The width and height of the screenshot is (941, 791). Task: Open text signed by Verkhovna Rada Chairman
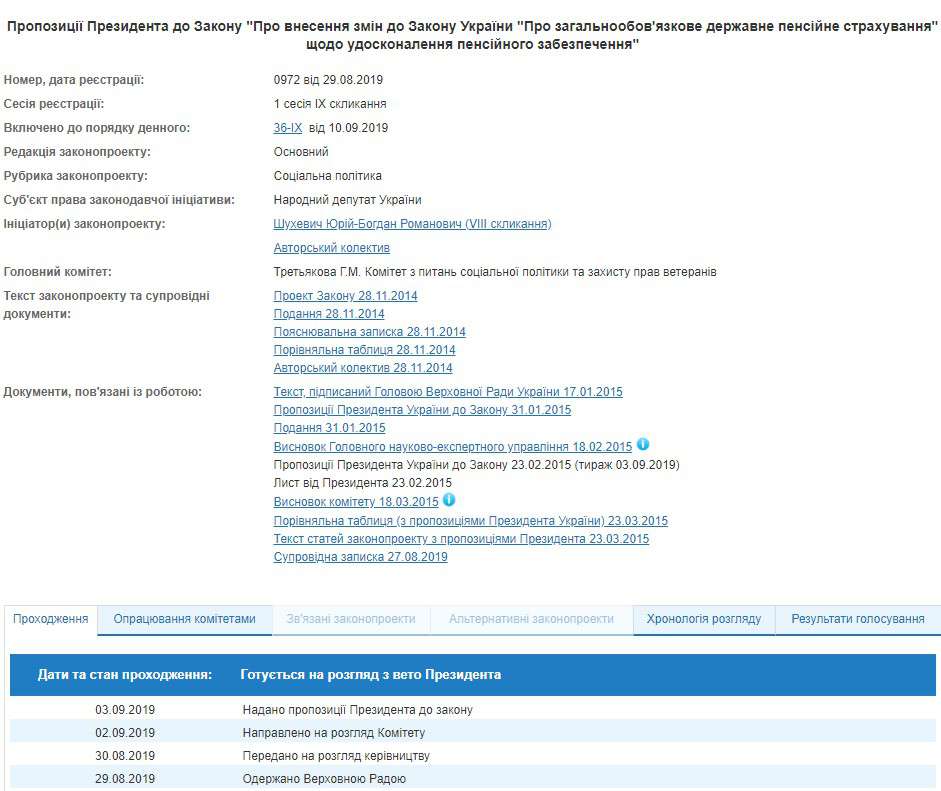point(447,391)
